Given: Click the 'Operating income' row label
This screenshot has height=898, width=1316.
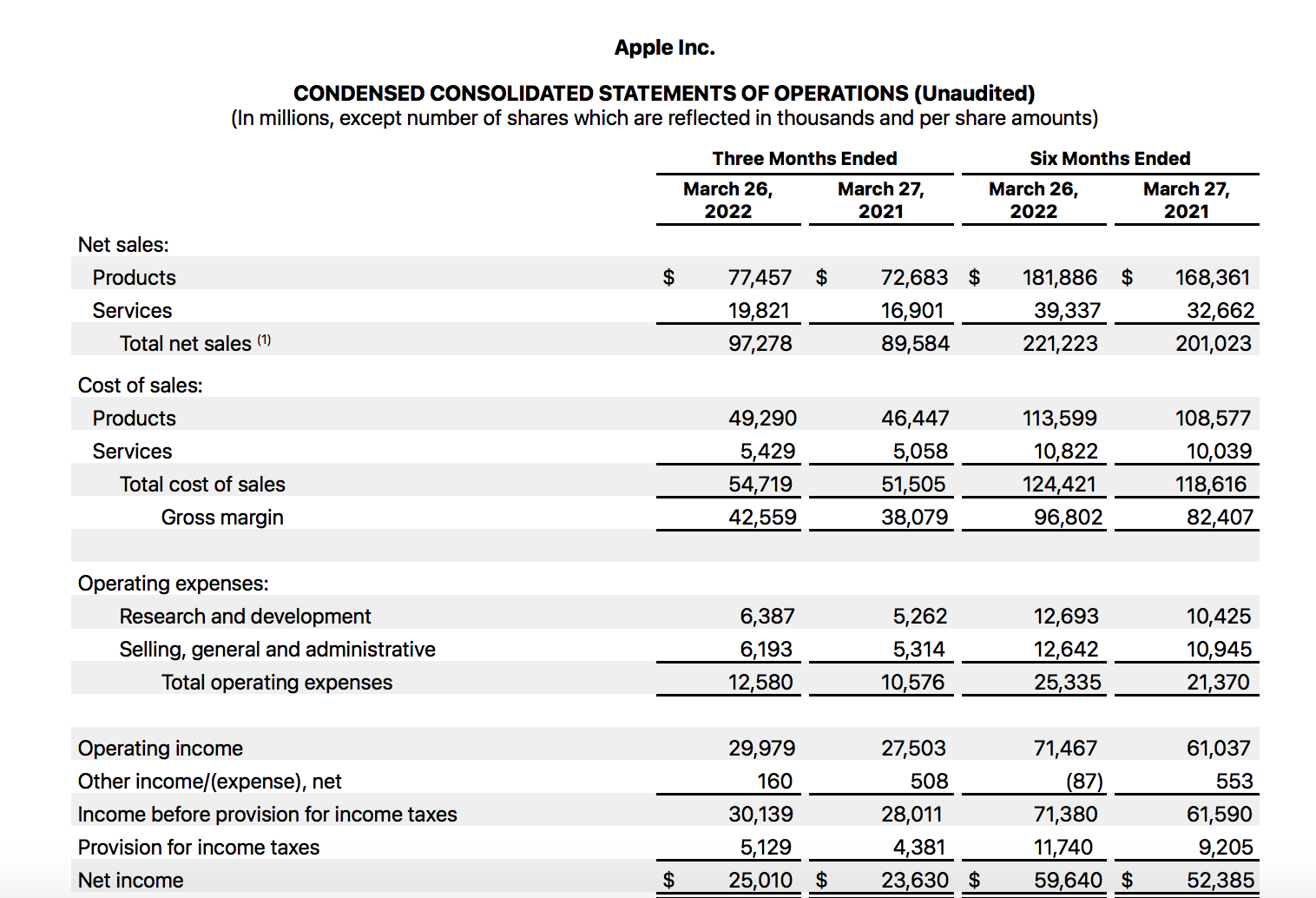Looking at the screenshot, I should click(160, 749).
